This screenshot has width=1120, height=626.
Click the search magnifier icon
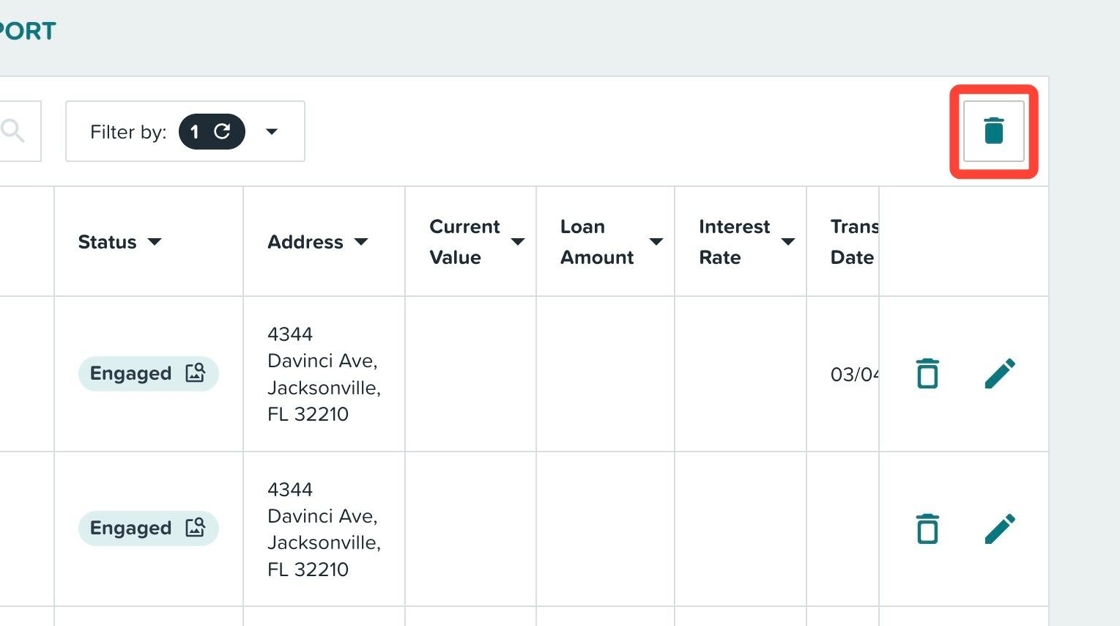[13, 131]
